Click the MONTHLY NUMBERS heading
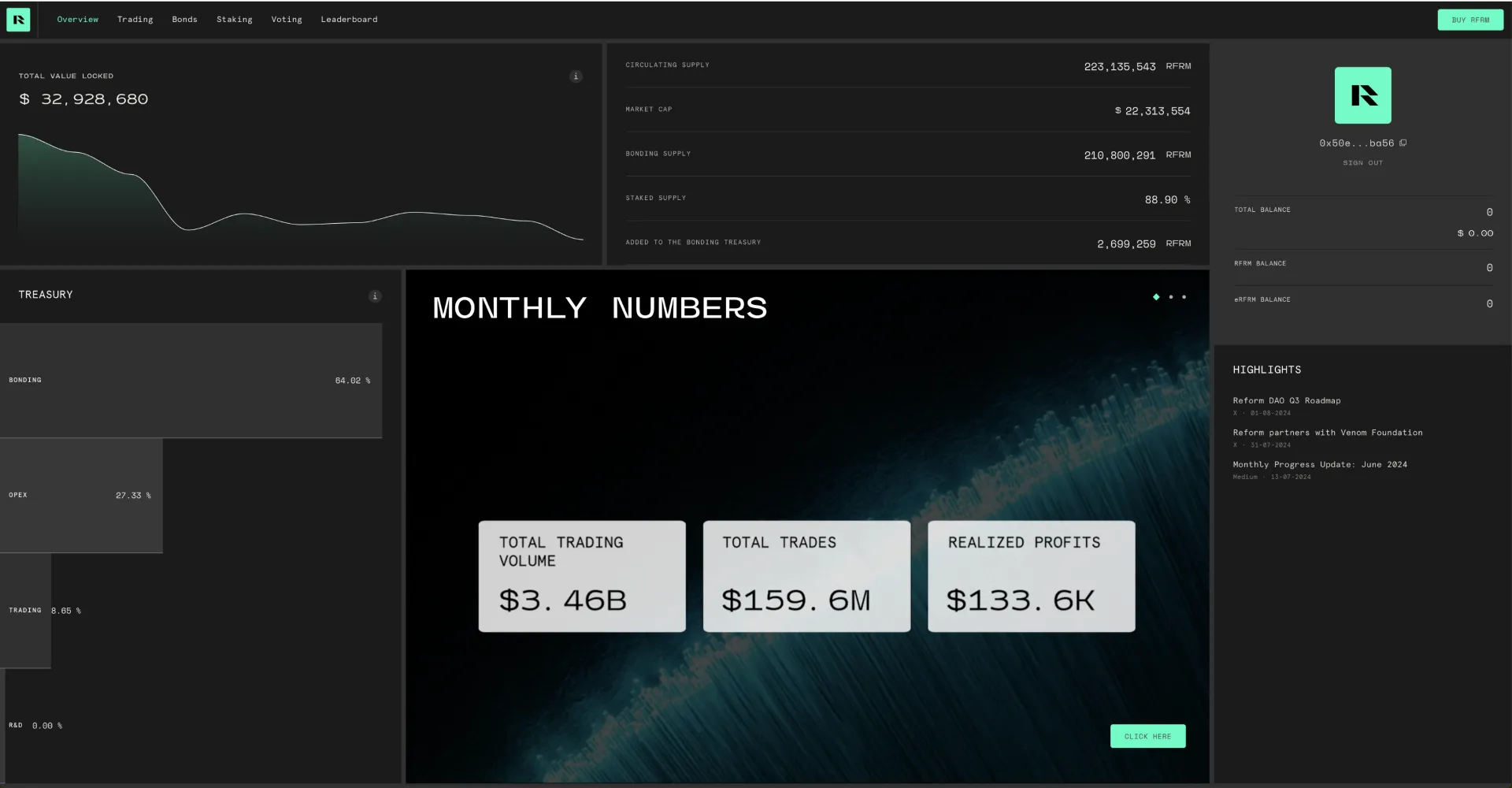The width and height of the screenshot is (1512, 788). (600, 307)
